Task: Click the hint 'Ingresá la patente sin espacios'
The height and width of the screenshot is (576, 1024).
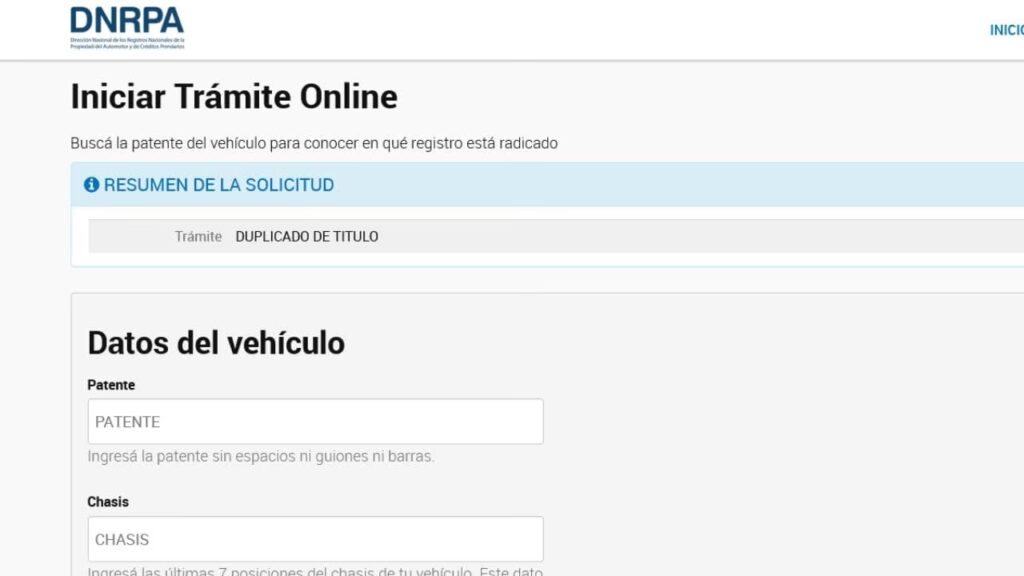Action: tap(261, 457)
